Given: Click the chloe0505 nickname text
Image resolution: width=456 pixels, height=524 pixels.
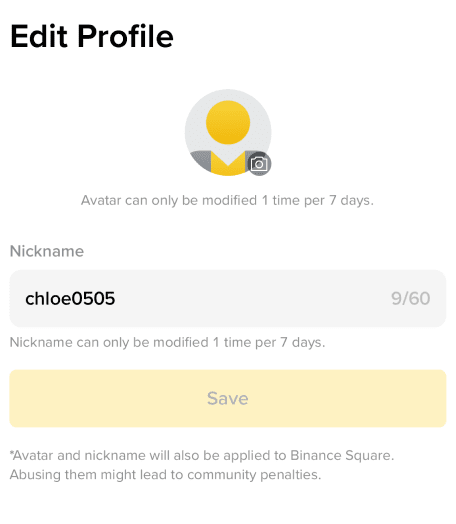Looking at the screenshot, I should point(70,298).
